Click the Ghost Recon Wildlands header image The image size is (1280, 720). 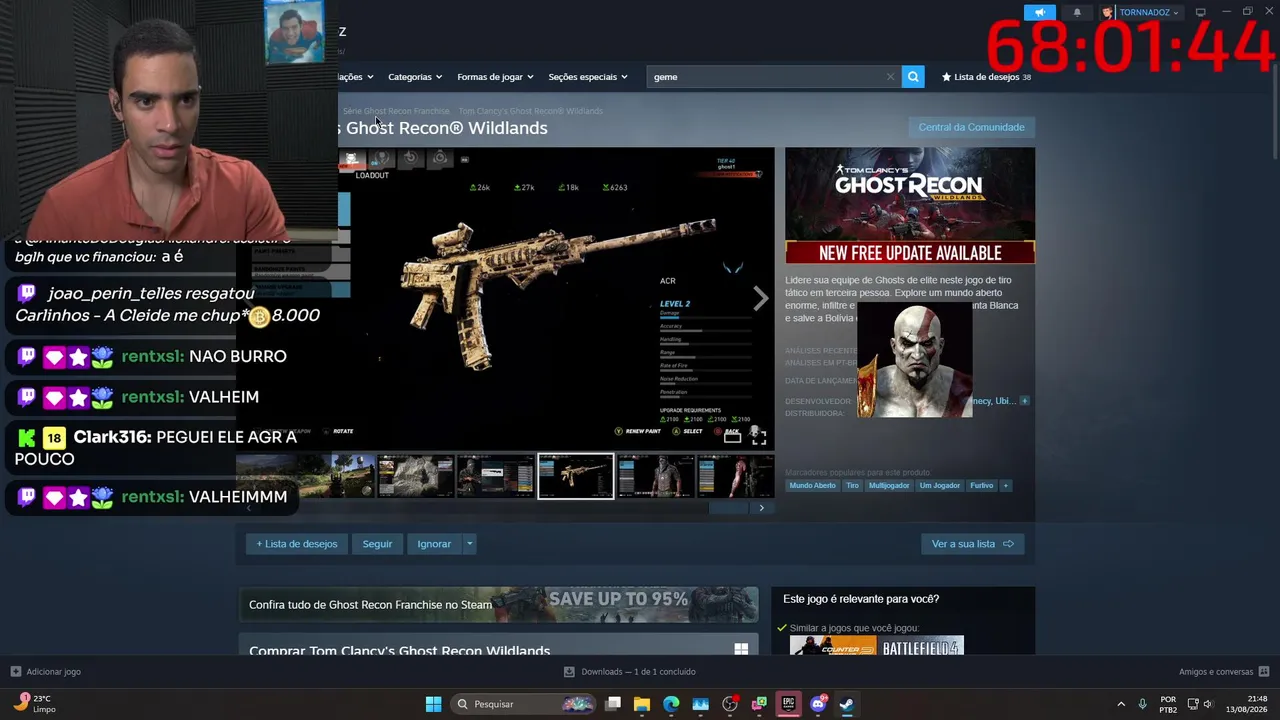pos(910,206)
